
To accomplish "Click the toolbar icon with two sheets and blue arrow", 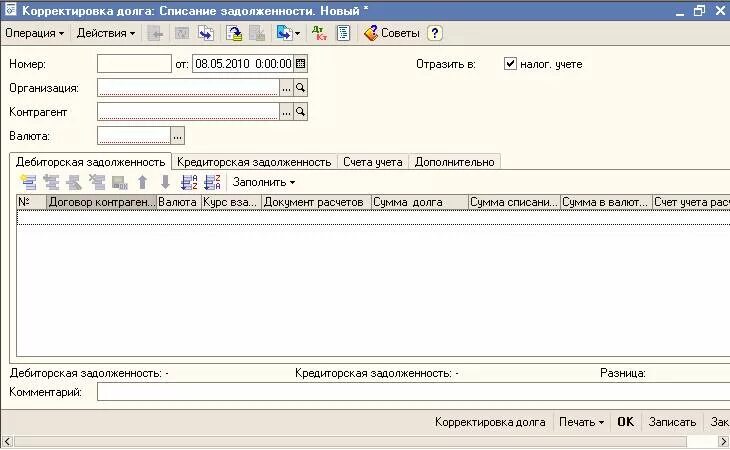I will coord(206,33).
